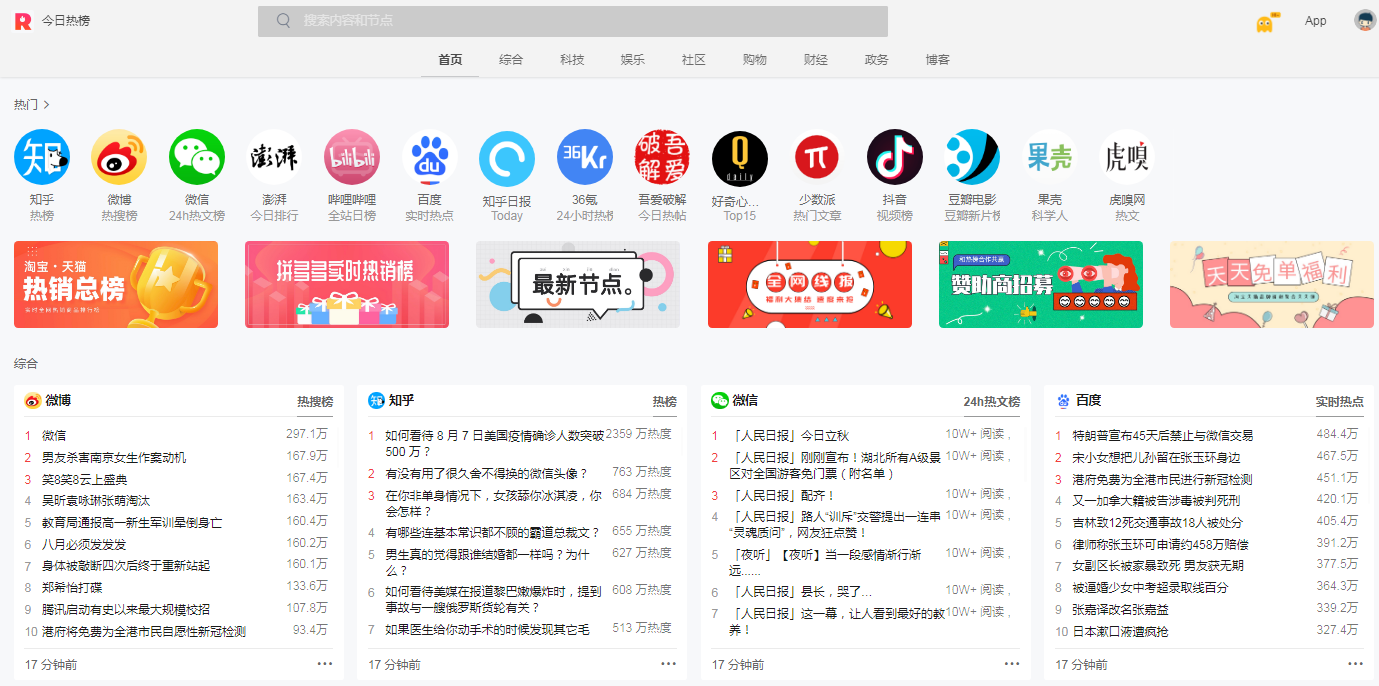The height and width of the screenshot is (686, 1379).
Task: Open 男友杀害南京女生作案动机 headline
Action: click(x=114, y=458)
